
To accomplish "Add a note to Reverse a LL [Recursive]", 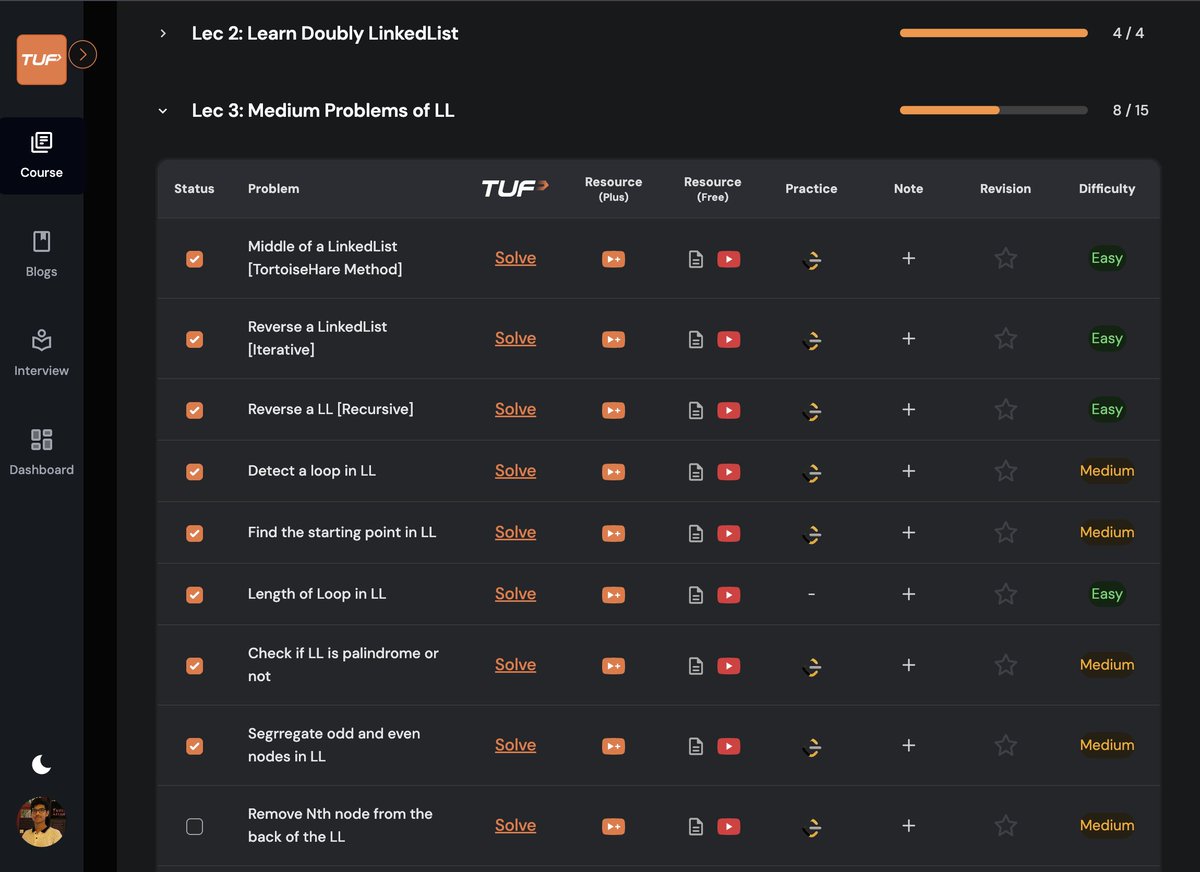I will pyautogui.click(x=909, y=409).
